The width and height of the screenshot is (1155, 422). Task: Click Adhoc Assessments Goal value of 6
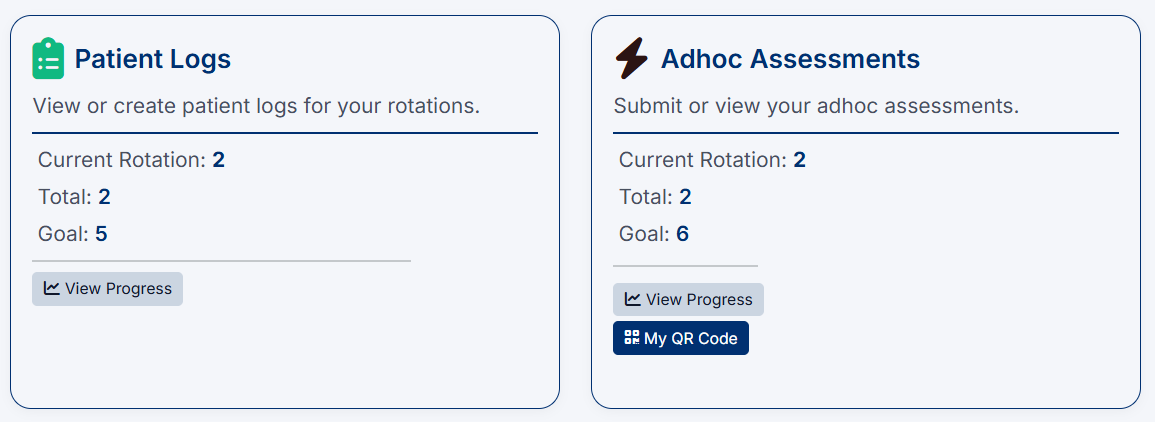(x=682, y=234)
